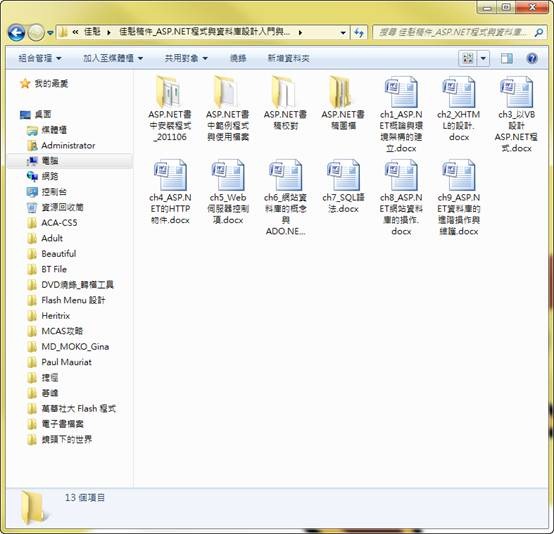The width and height of the screenshot is (554, 534).
Task: Select Heritrix folder in sidebar
Action: click(x=48, y=316)
